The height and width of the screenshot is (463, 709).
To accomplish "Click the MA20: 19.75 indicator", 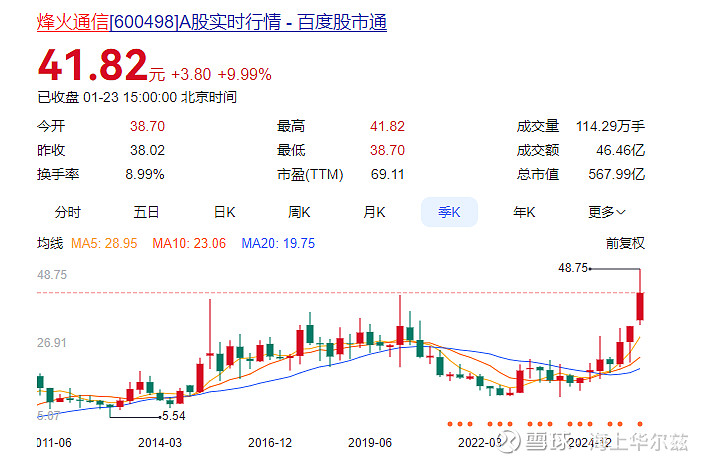I will [x=278, y=243].
